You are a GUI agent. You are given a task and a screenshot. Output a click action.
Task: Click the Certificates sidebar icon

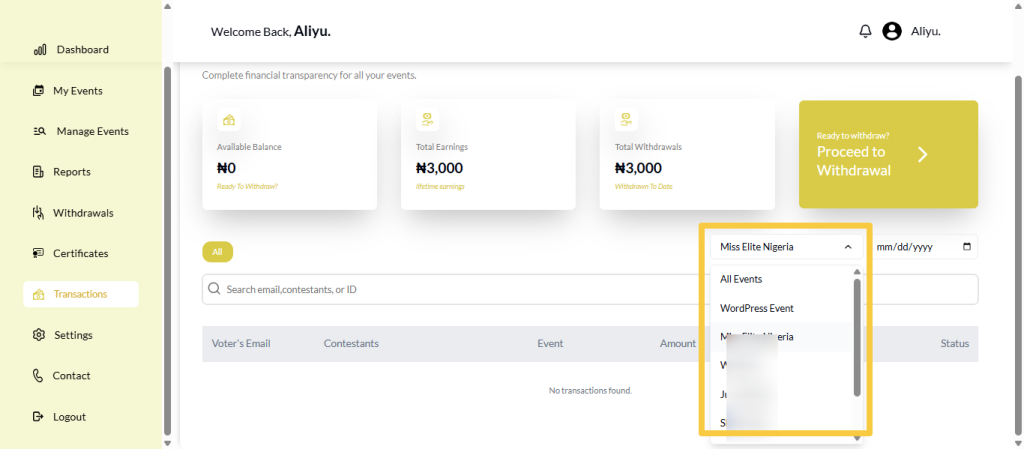tap(39, 254)
